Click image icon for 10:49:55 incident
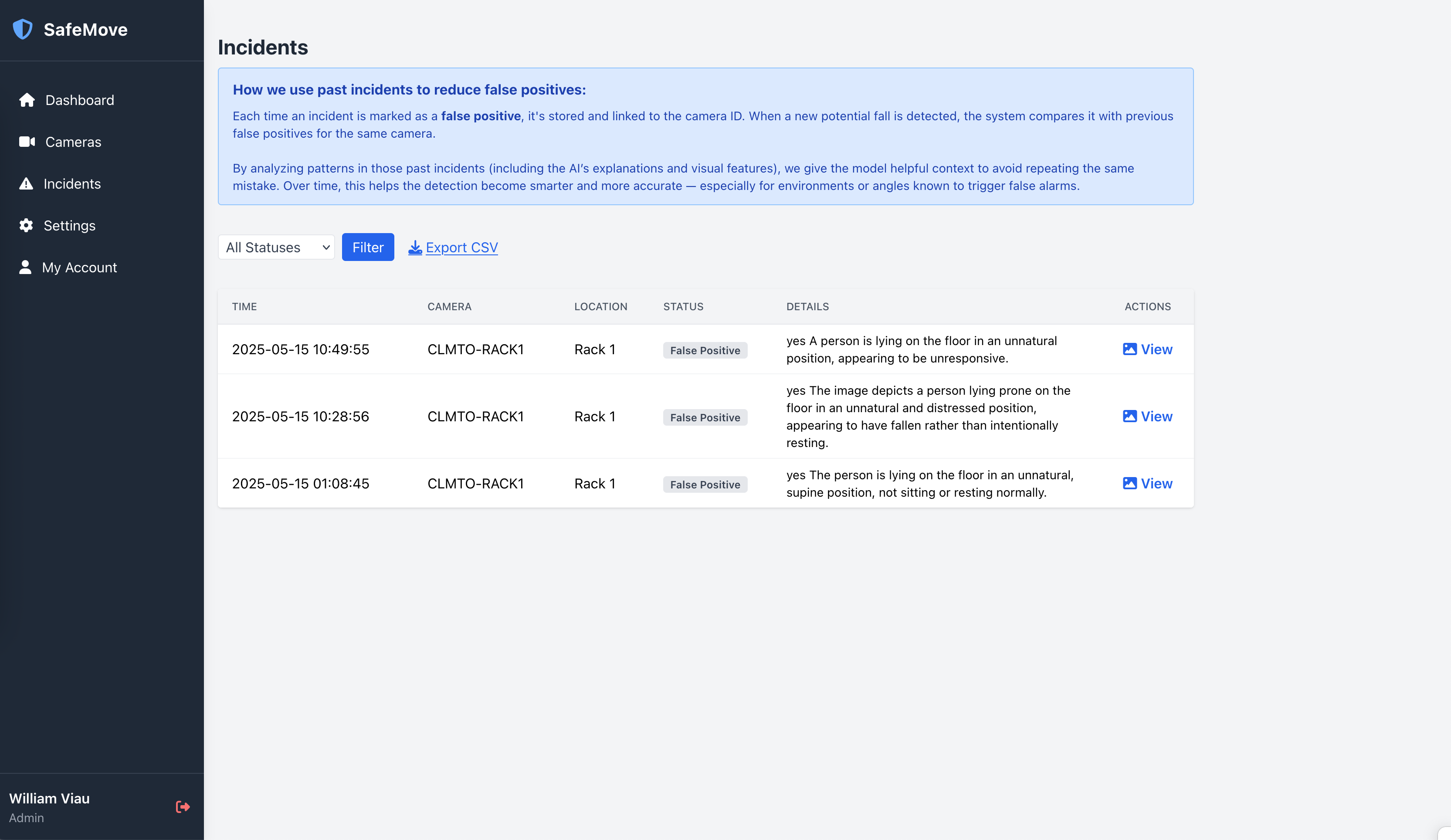This screenshot has width=1451, height=840. click(1129, 349)
